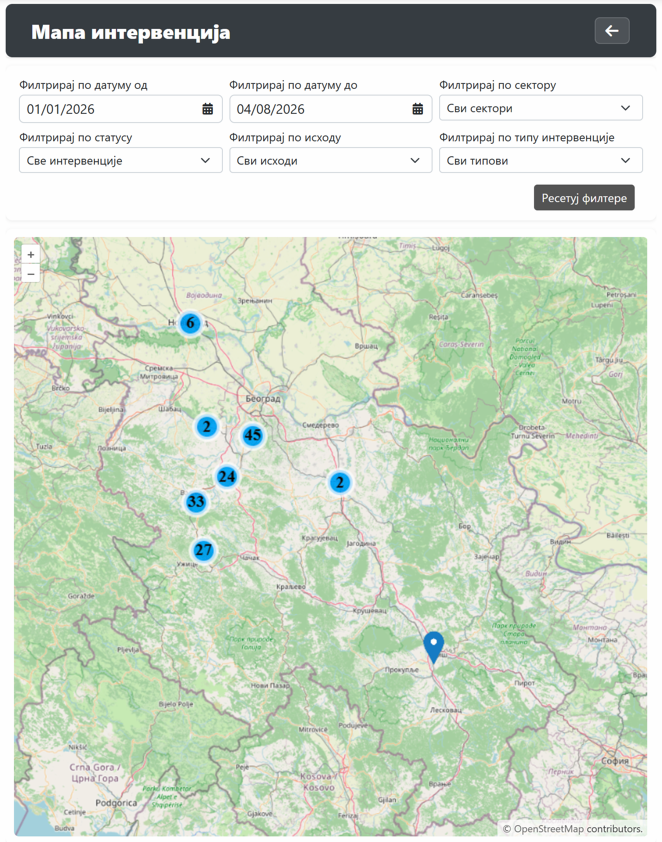Expand the Сви сектори dropdown
662x842 pixels.
click(541, 108)
